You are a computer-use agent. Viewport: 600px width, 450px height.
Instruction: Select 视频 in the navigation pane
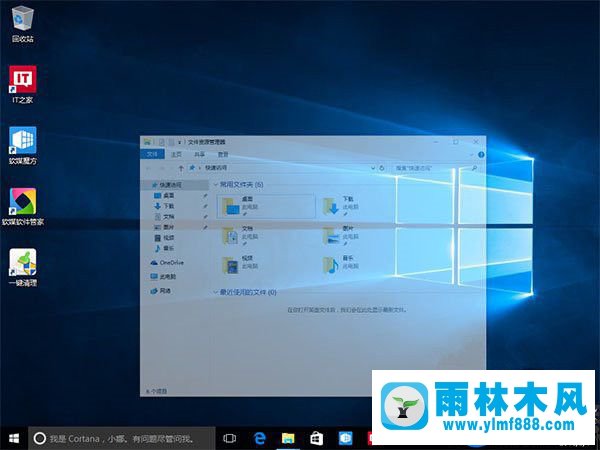coord(169,238)
